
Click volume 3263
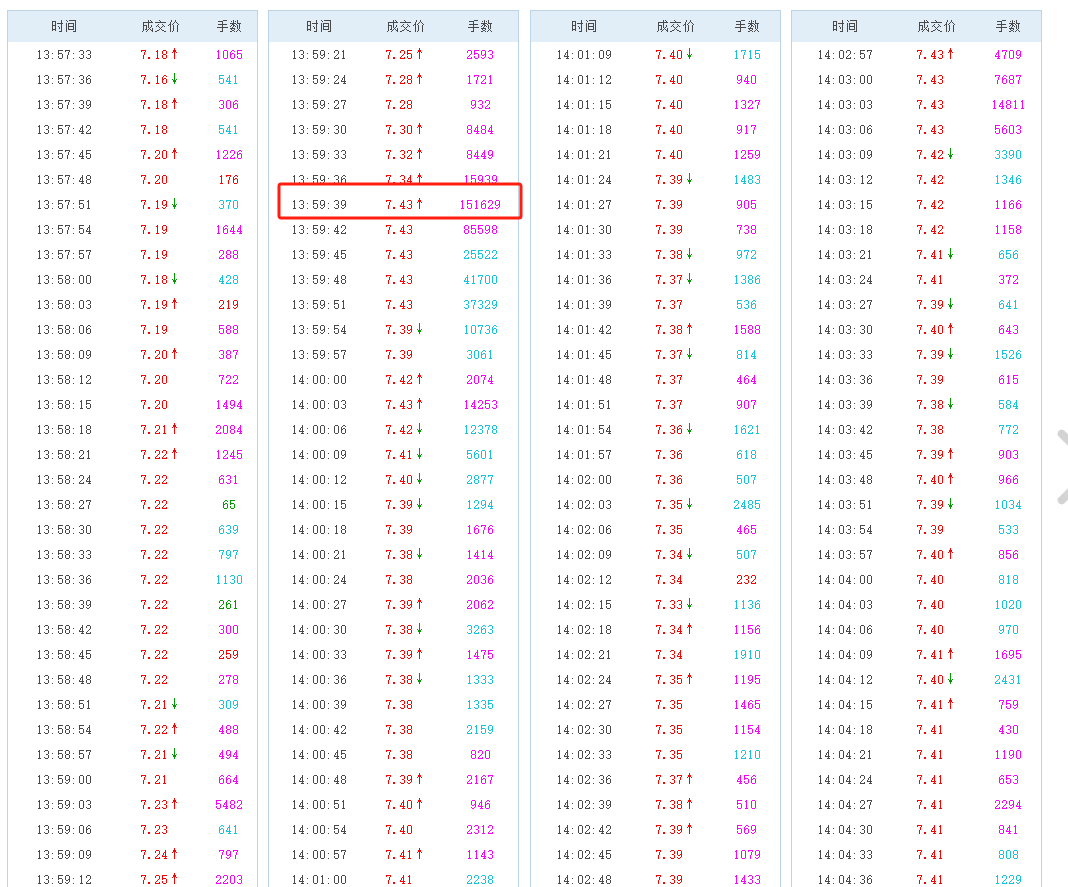coord(480,629)
